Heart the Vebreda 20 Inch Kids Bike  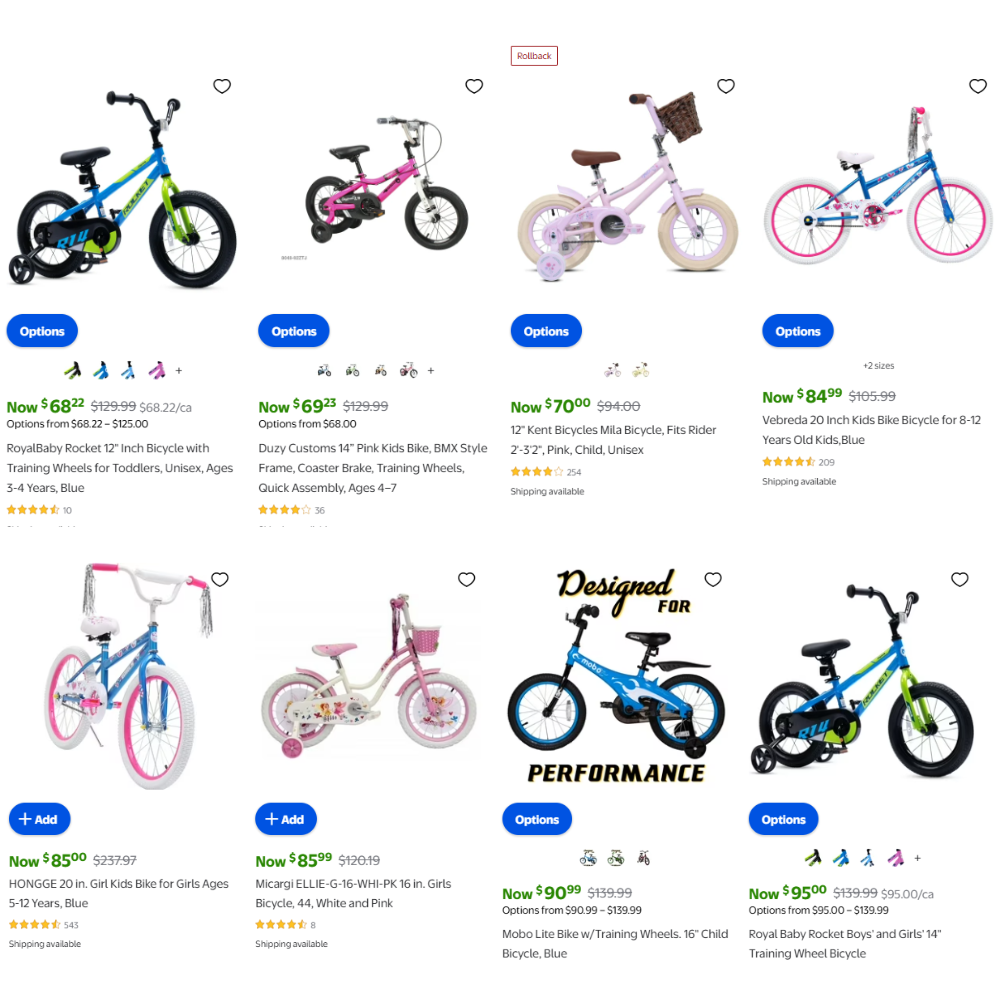[978, 86]
